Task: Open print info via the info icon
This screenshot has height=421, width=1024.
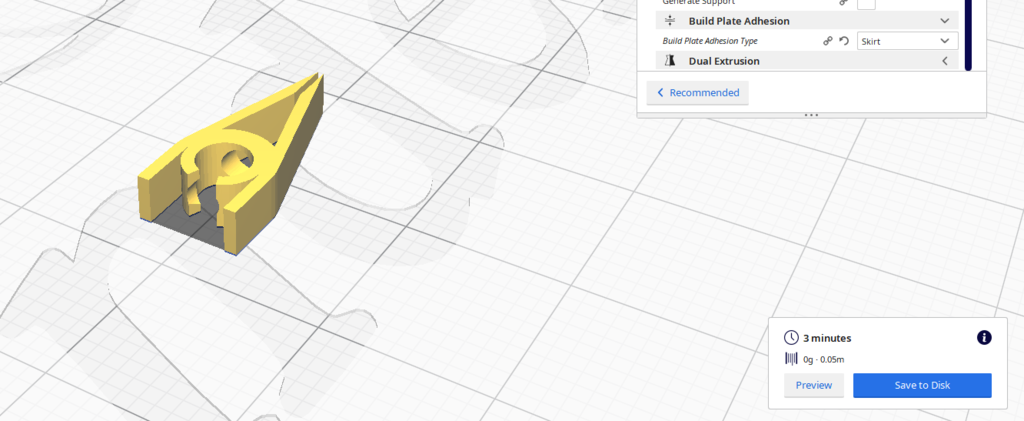Action: tap(984, 337)
